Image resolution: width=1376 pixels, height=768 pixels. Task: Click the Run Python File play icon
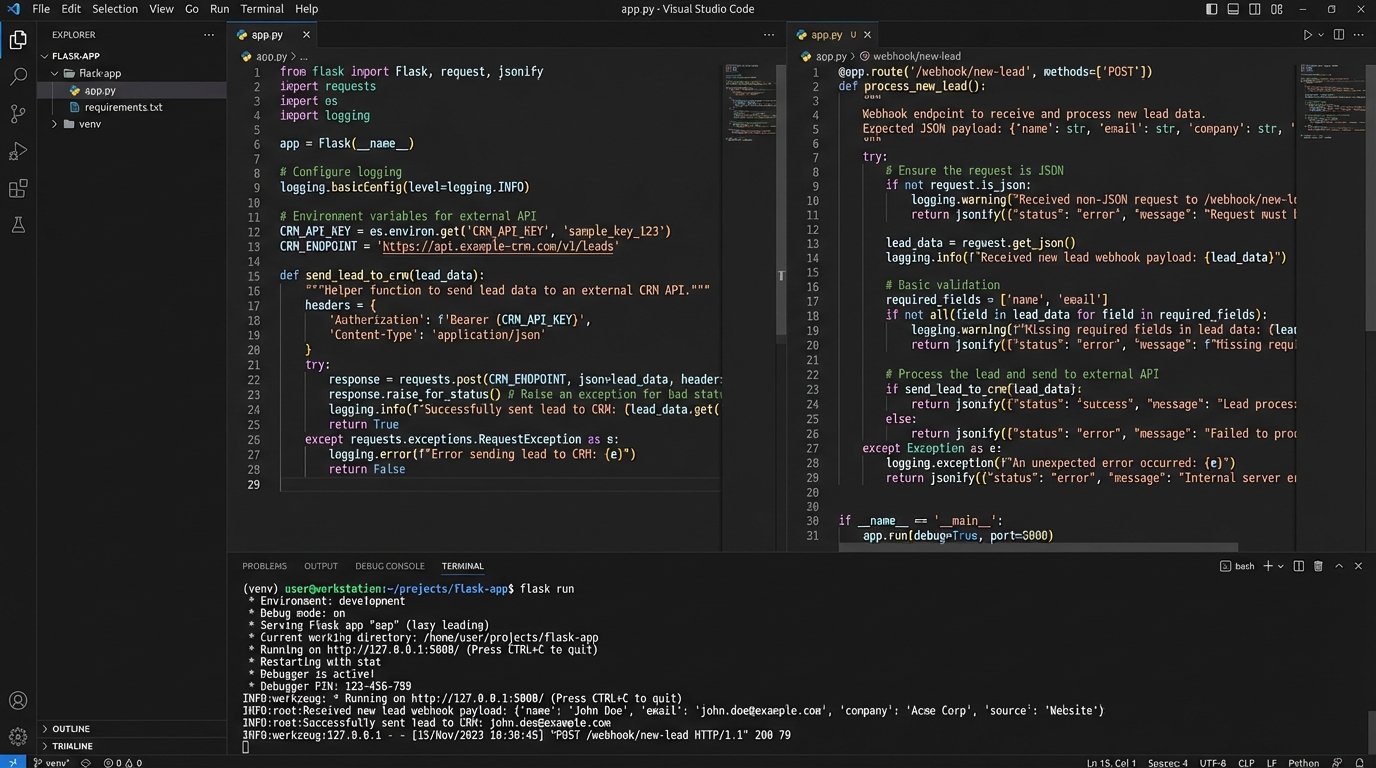[1306, 34]
